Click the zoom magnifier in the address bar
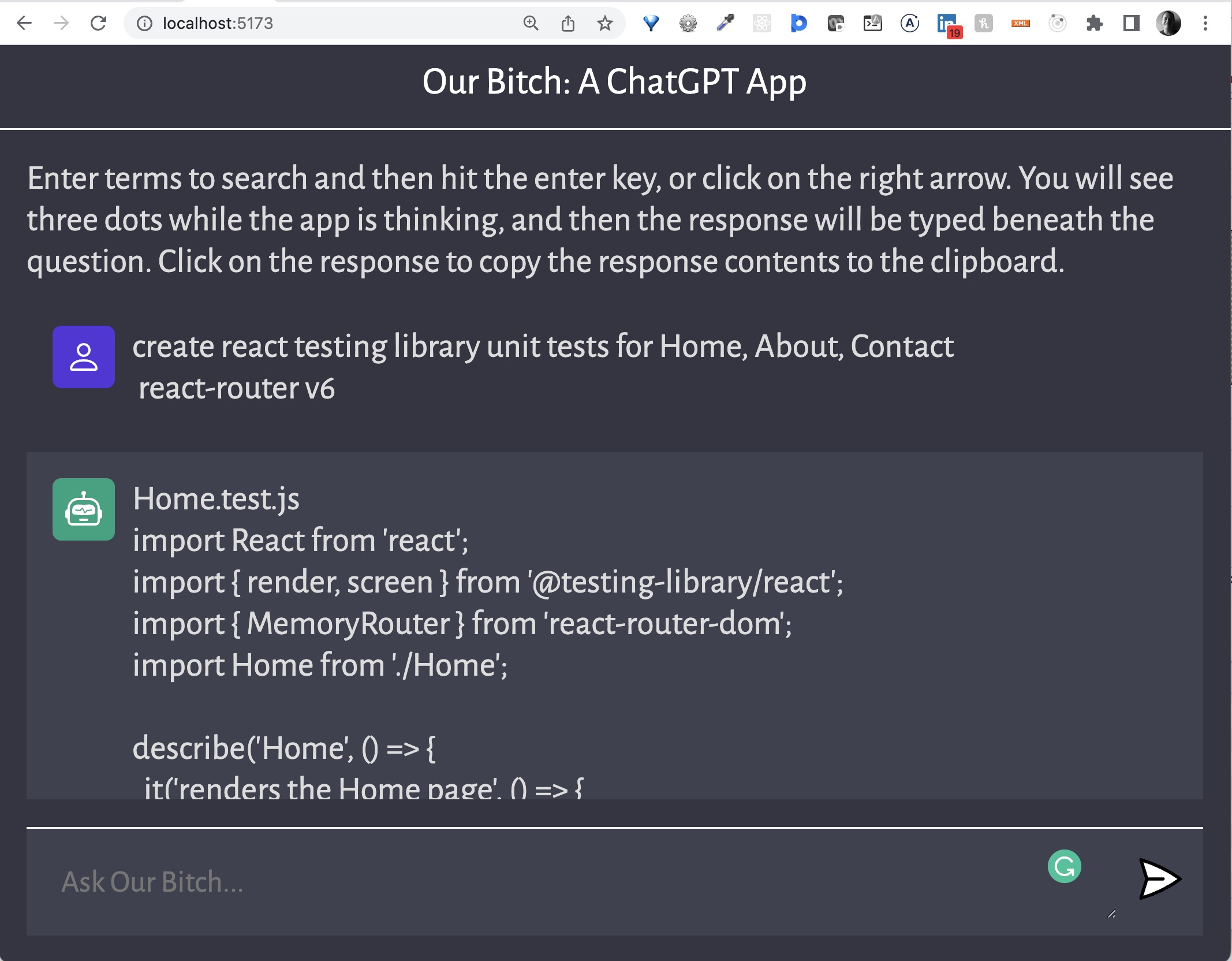 (531, 23)
